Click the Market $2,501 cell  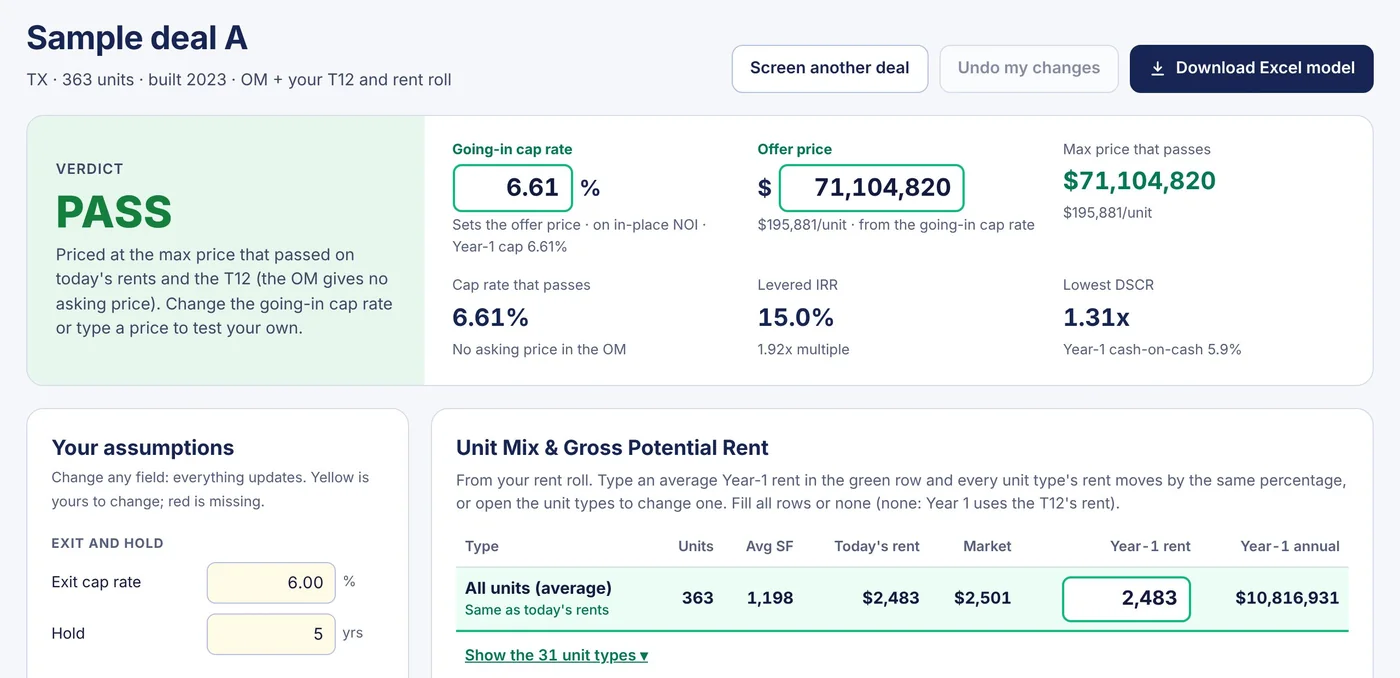(982, 598)
